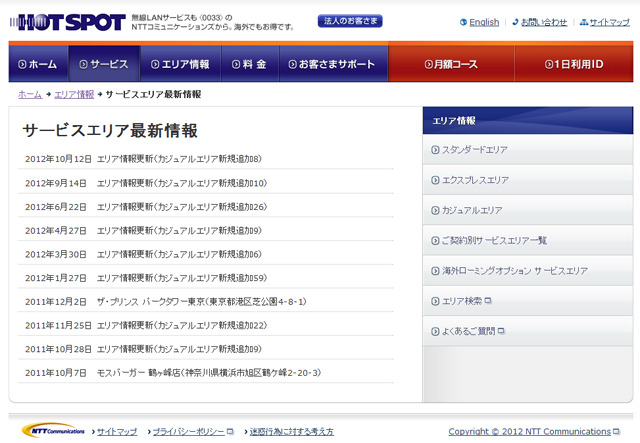Open the 料金 navigation tab
This screenshot has height=443, width=640.
pyautogui.click(x=250, y=64)
